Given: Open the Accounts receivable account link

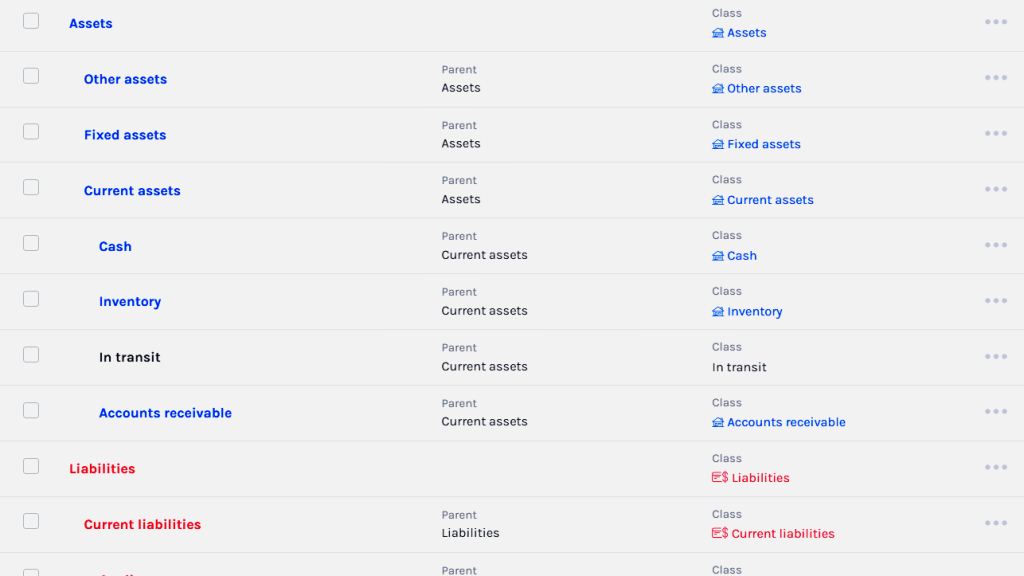Looking at the screenshot, I should (165, 413).
